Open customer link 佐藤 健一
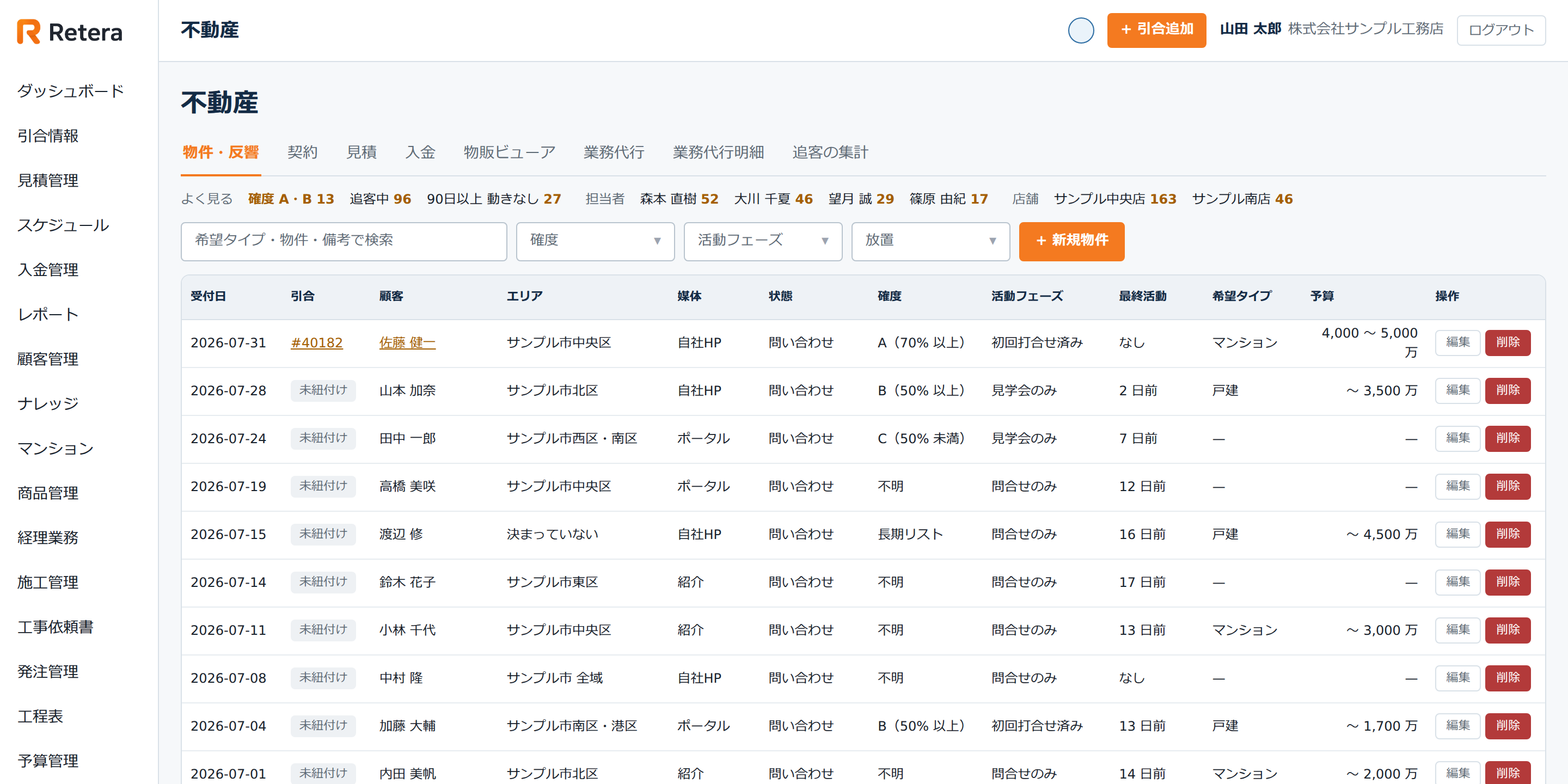This screenshot has width=1568, height=784. (x=407, y=342)
